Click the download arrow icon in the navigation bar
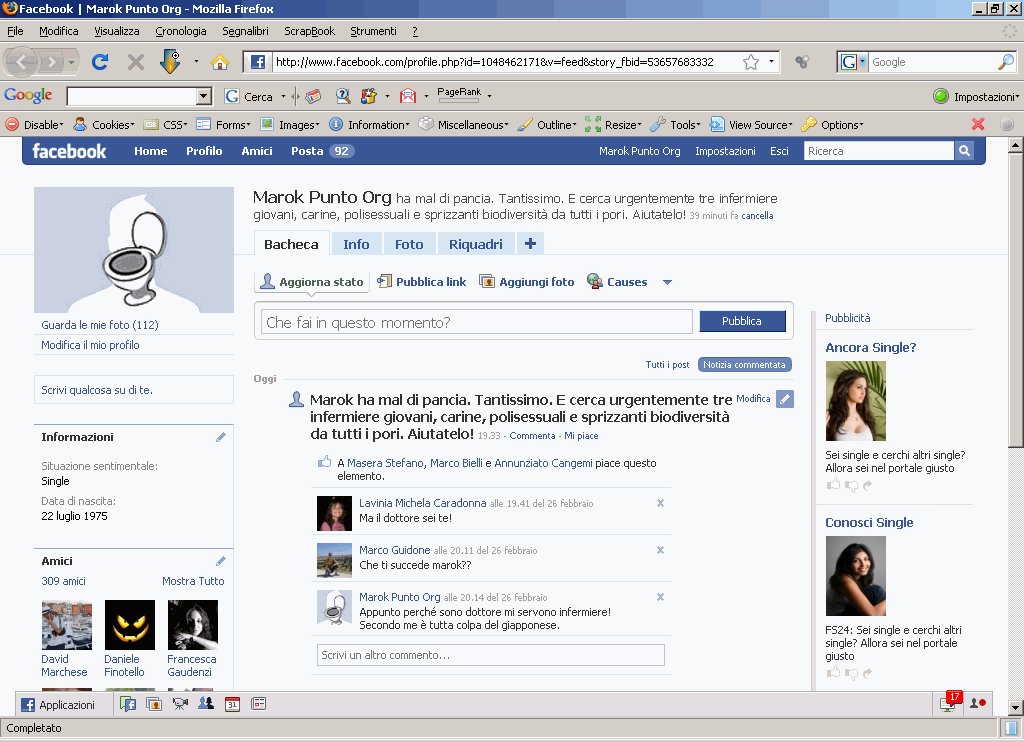Viewport: 1024px width, 742px height. click(x=170, y=62)
